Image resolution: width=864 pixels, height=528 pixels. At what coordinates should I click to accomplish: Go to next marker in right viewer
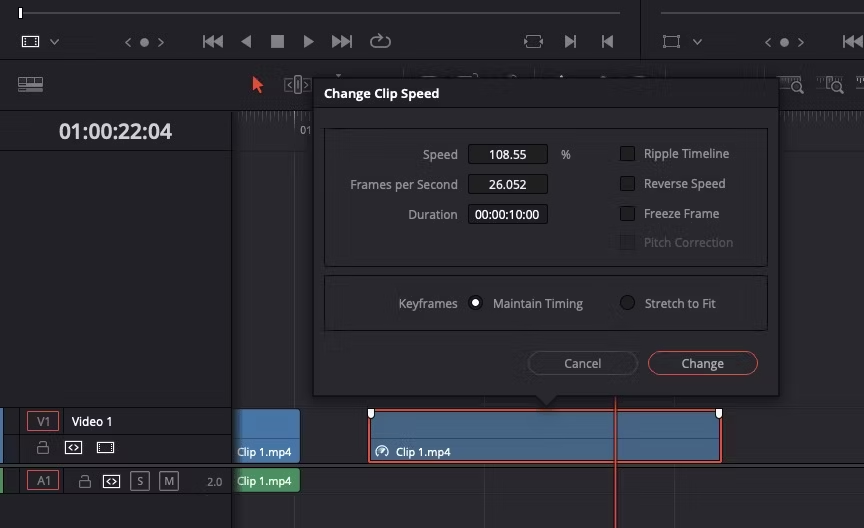coord(801,42)
